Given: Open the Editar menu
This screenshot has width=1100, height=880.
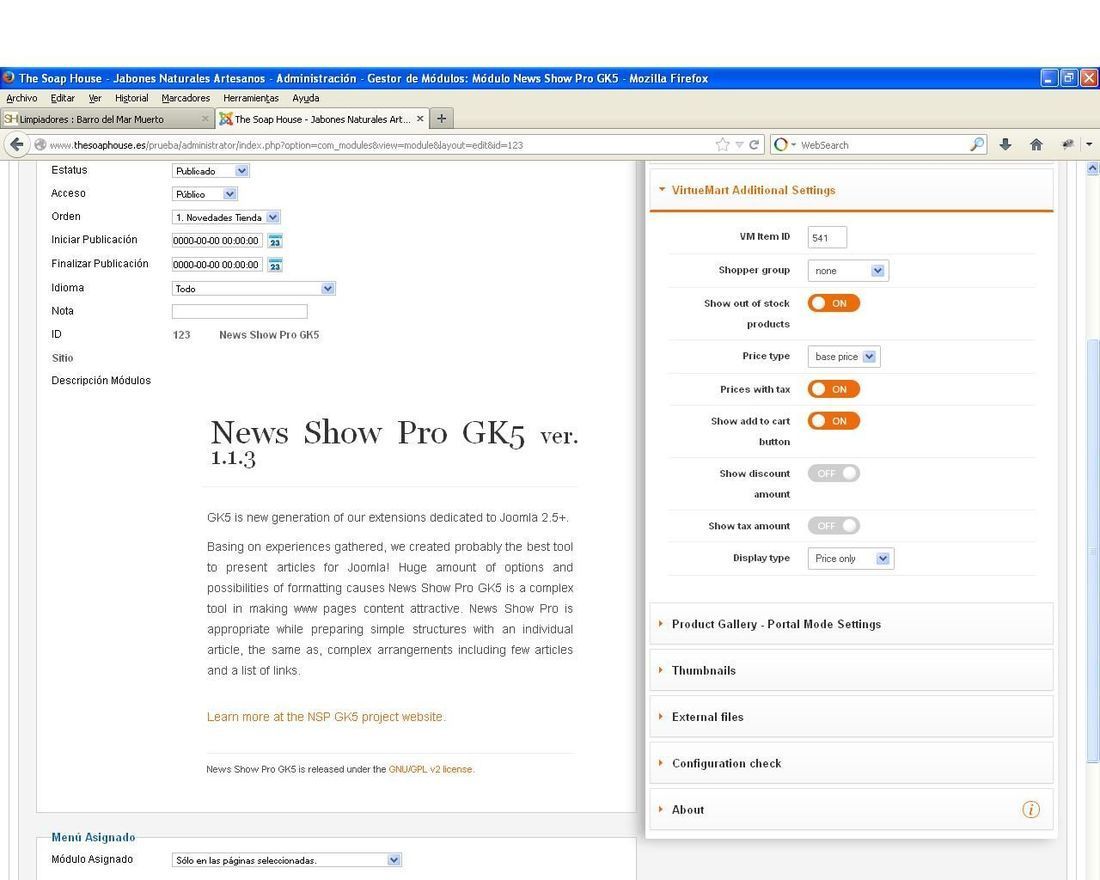Looking at the screenshot, I should click(x=62, y=98).
